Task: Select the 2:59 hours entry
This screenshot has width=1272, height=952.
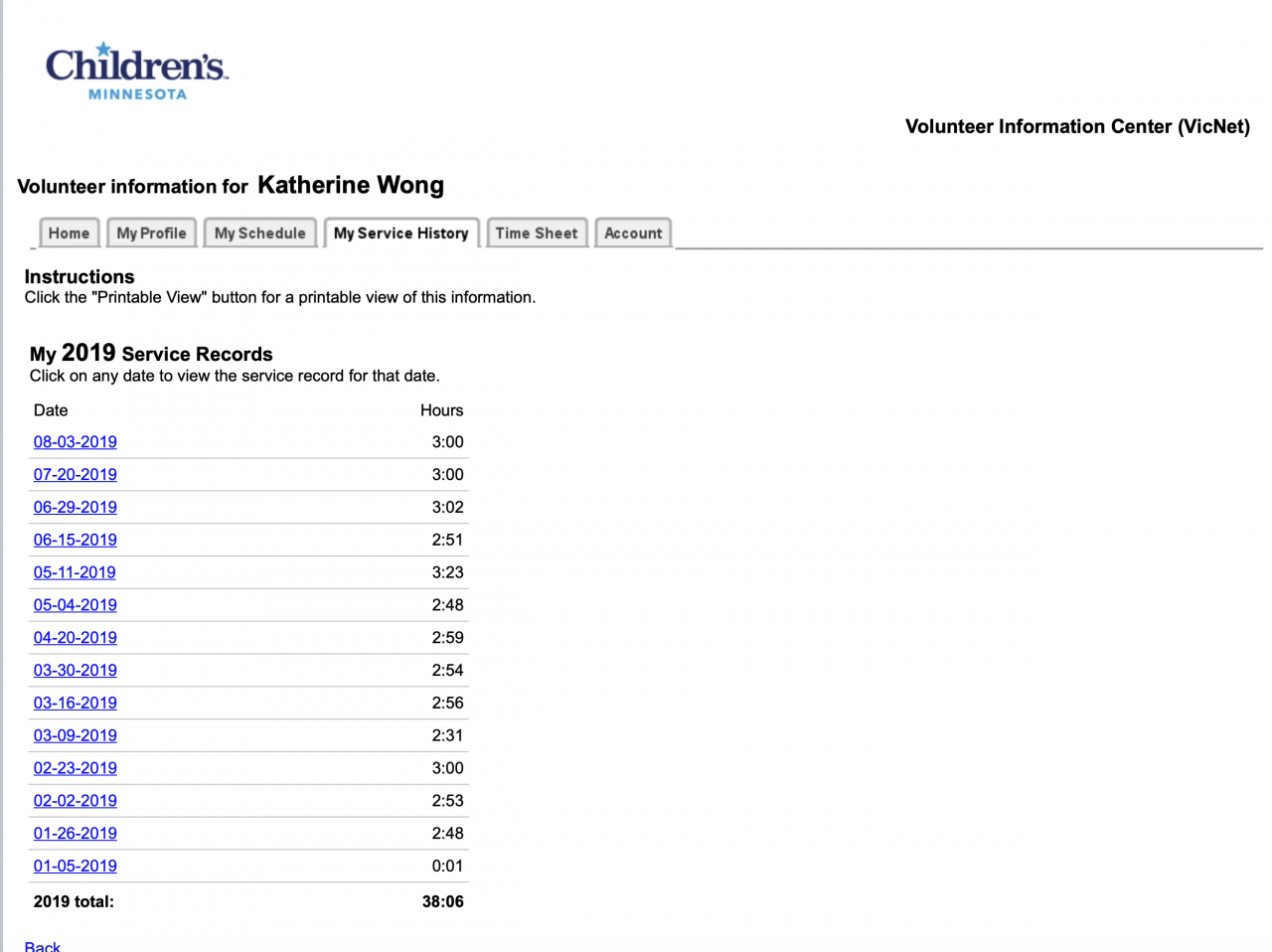Action: pos(448,638)
